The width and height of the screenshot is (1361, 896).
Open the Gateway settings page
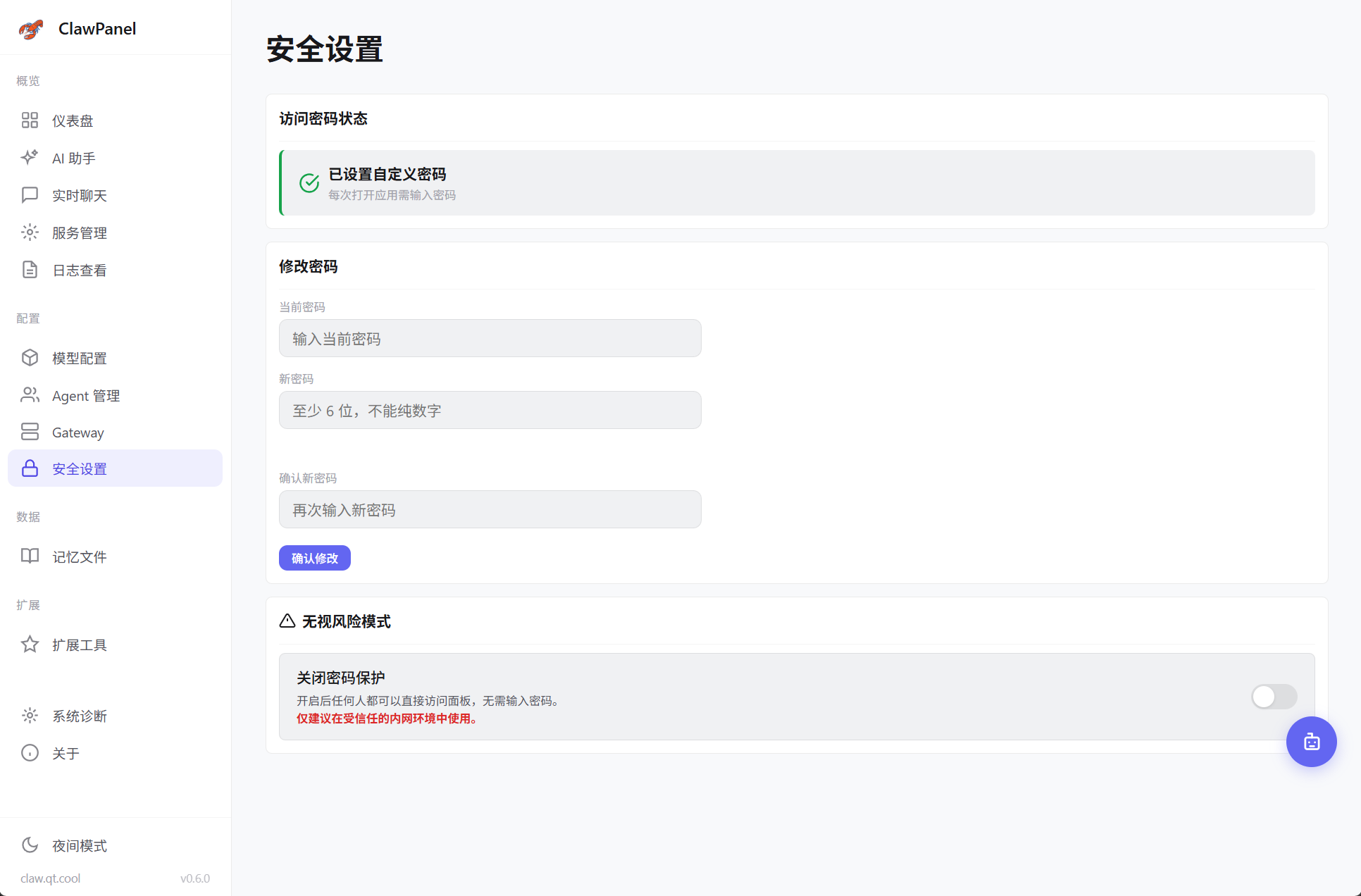77,432
